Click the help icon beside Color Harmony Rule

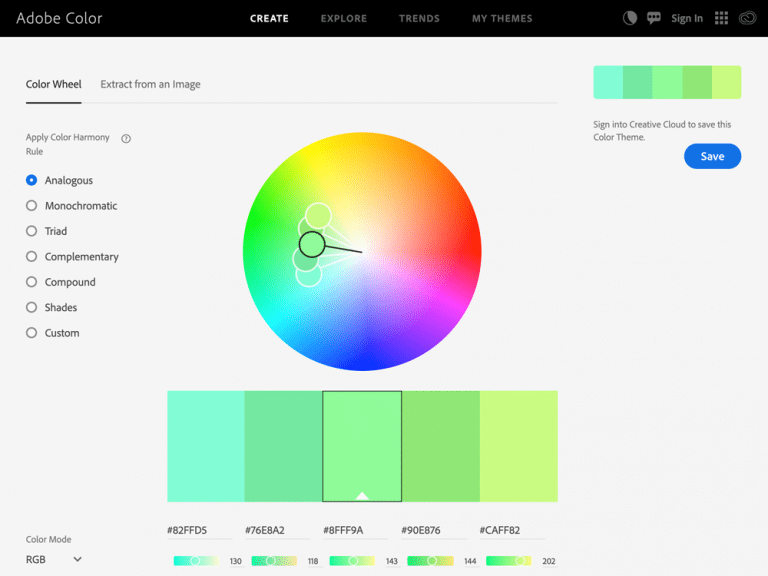126,139
